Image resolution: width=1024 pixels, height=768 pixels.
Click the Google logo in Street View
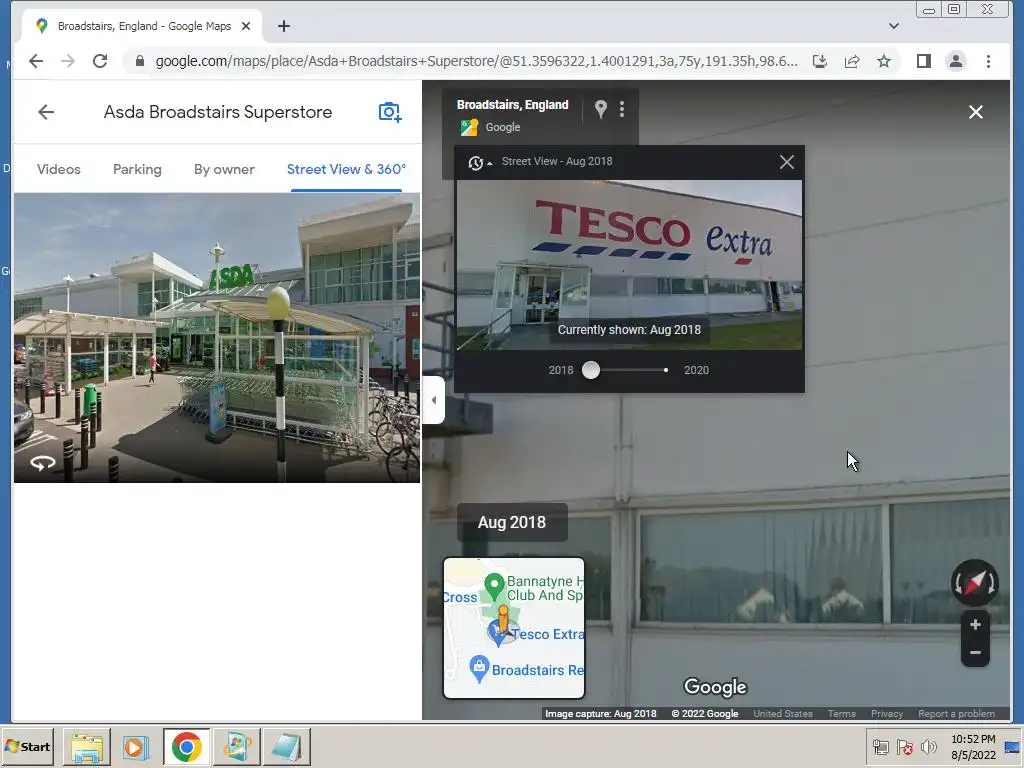(715, 687)
